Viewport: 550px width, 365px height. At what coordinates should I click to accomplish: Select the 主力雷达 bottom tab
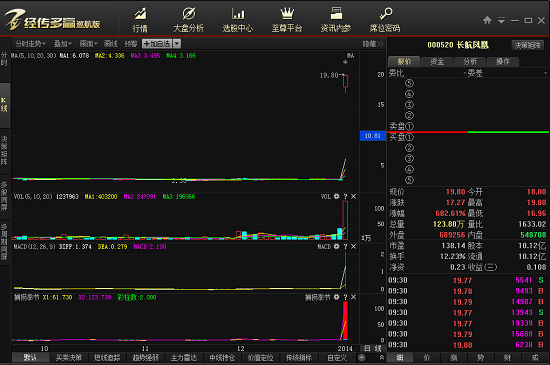point(184,358)
